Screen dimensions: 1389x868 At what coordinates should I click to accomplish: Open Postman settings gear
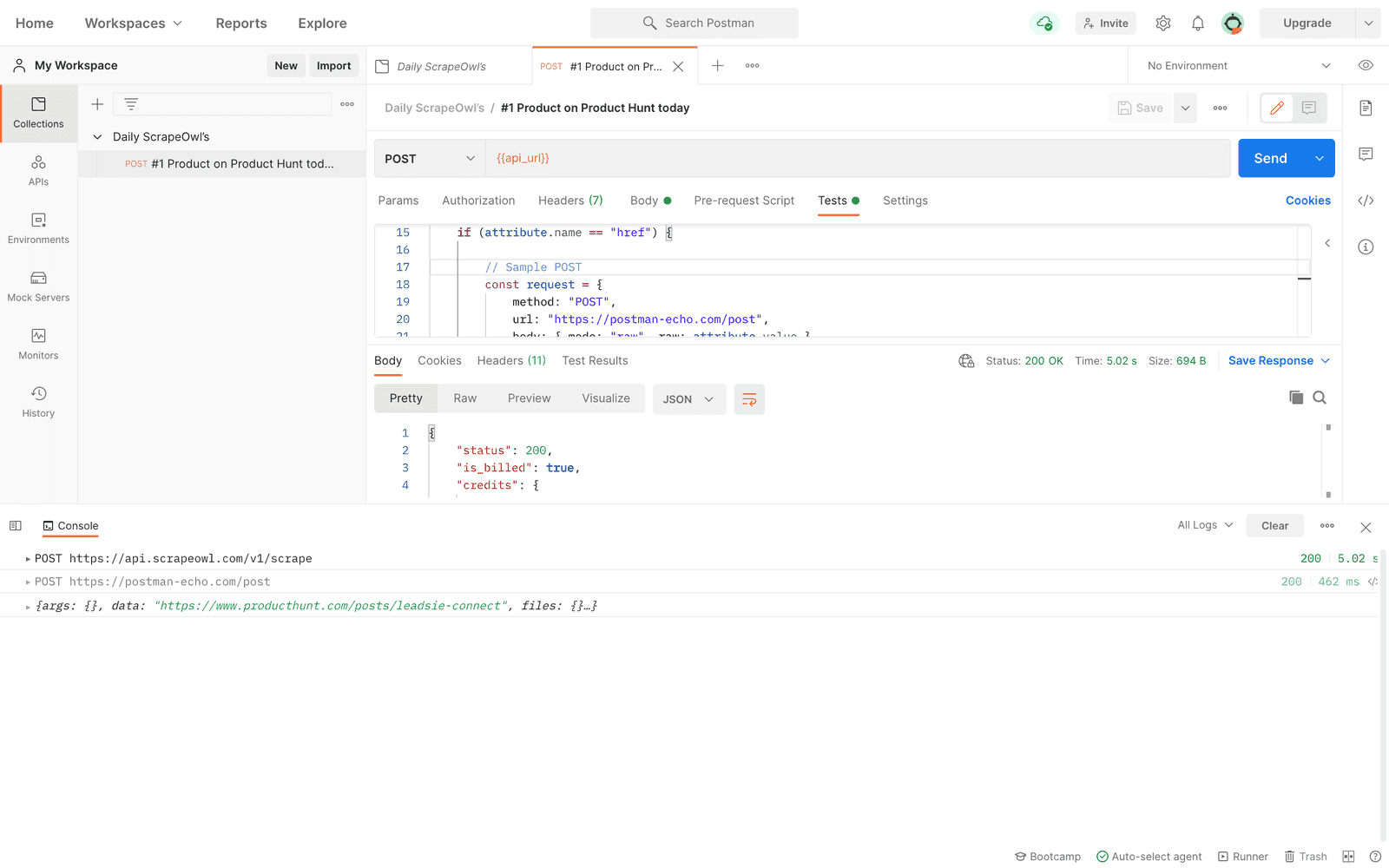pyautogui.click(x=1163, y=23)
